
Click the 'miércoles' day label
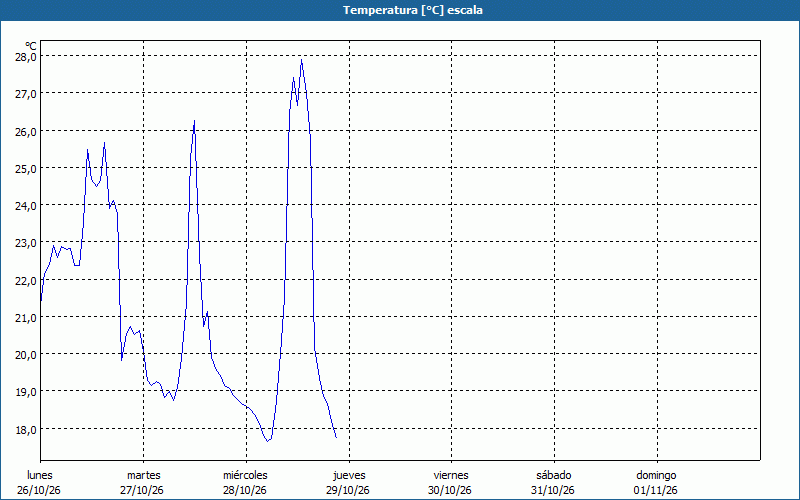pyautogui.click(x=245, y=475)
